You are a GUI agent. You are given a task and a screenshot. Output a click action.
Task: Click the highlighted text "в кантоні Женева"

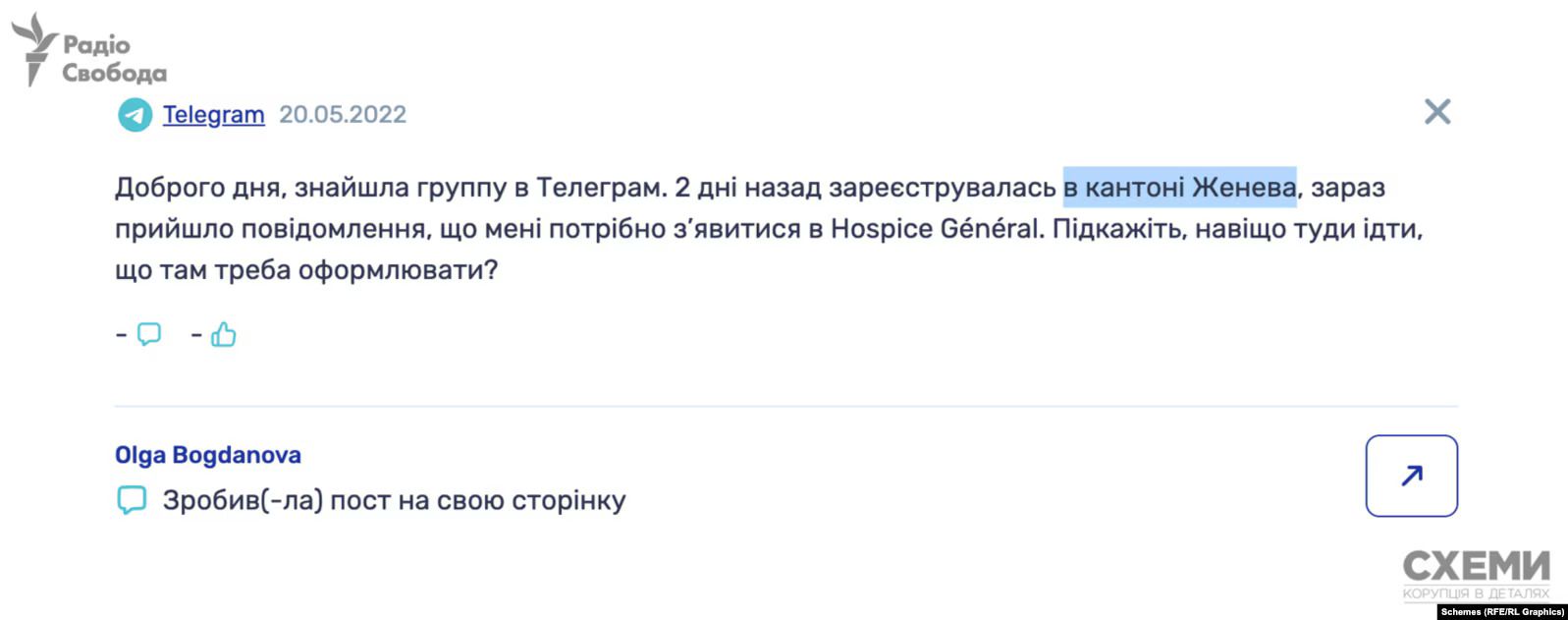point(1179,187)
